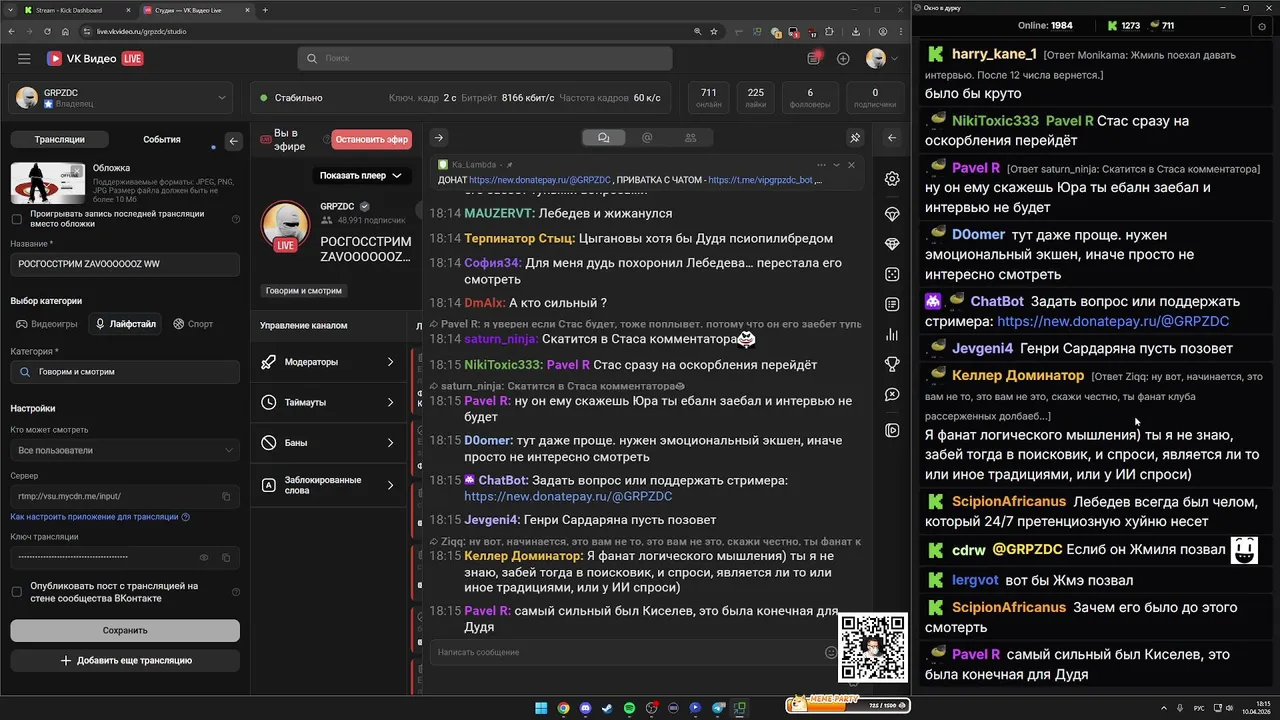Screen dimensions: 1280x720
Task: Close the pinned Ka_Lambda message
Action: [x=851, y=165]
